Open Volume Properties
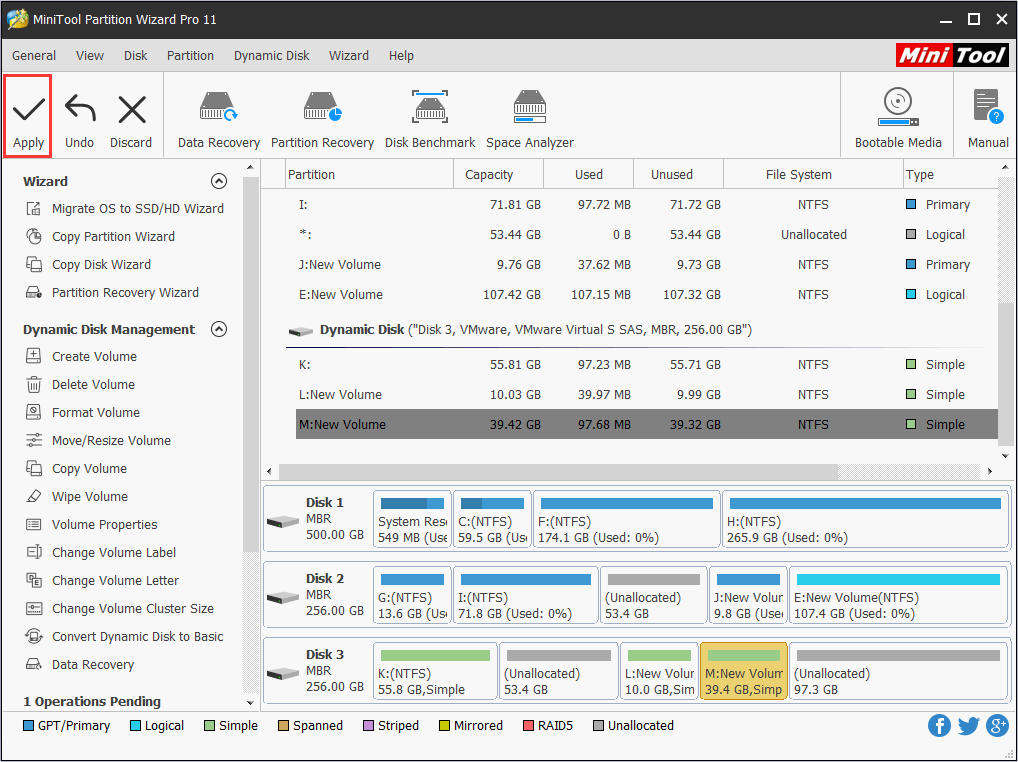The height and width of the screenshot is (762, 1018). 92,524
